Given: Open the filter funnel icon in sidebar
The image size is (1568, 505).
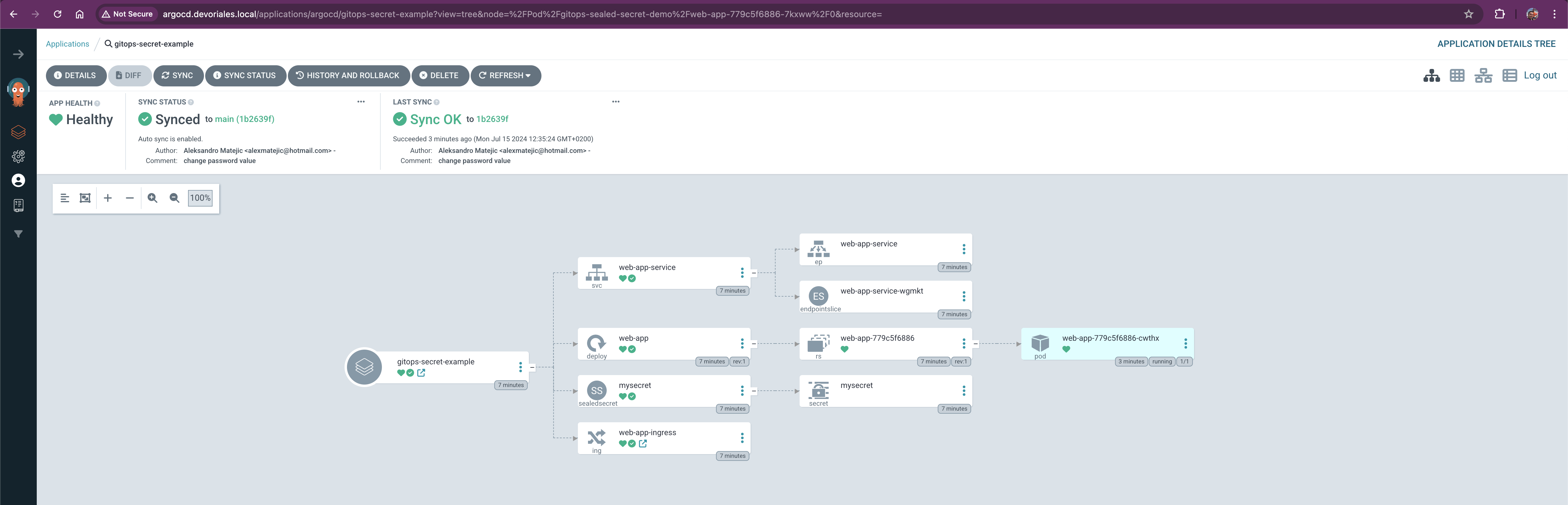Looking at the screenshot, I should (x=18, y=234).
